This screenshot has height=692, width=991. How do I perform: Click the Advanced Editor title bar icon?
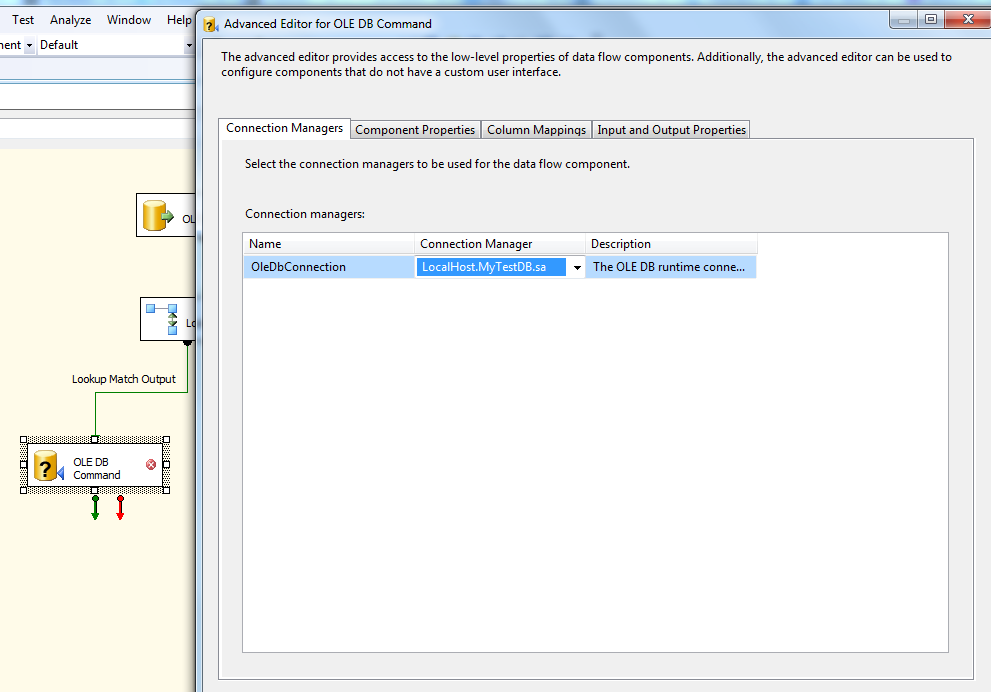pos(210,25)
